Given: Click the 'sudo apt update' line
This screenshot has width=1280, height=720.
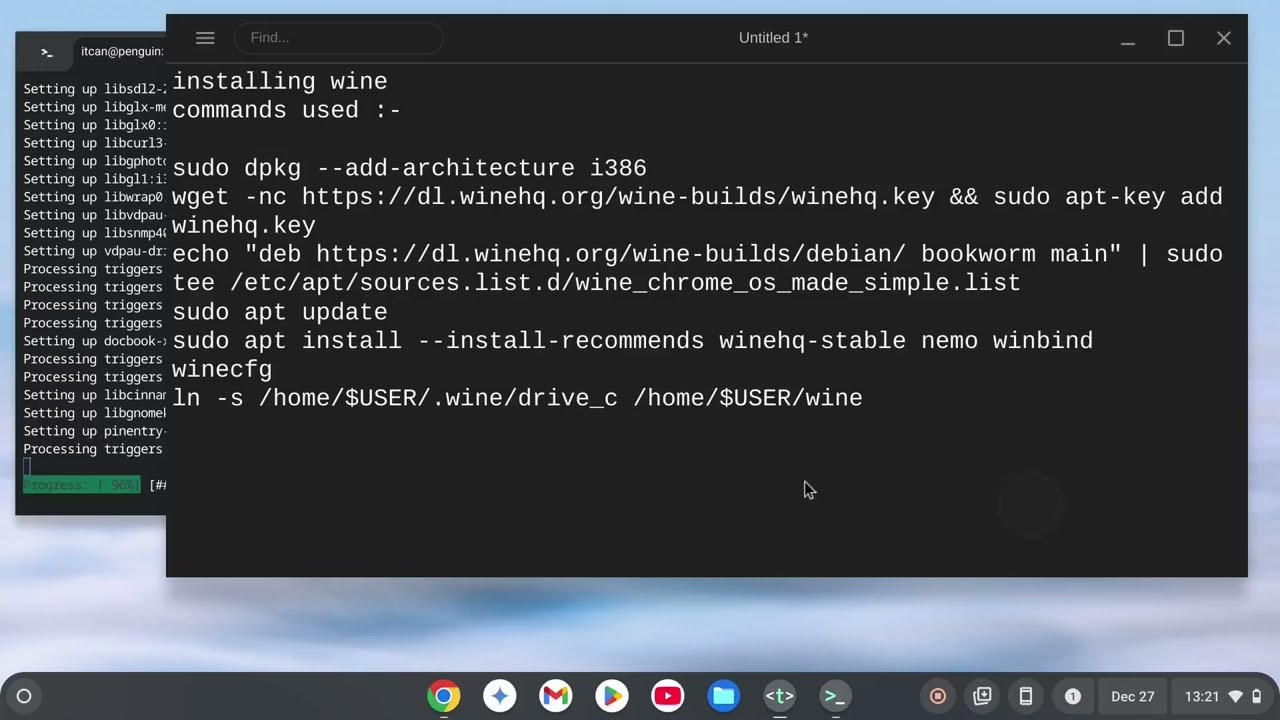Looking at the screenshot, I should pos(280,312).
